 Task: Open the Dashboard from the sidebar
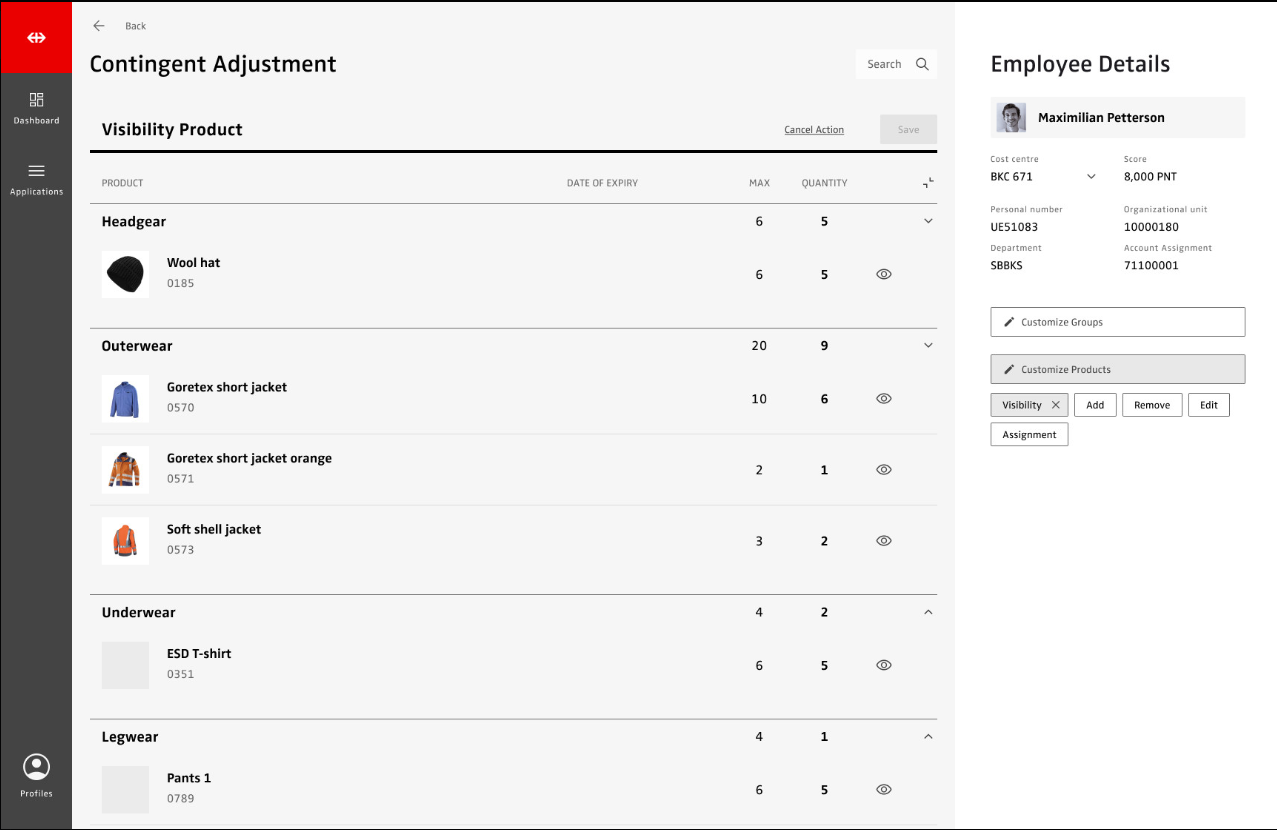(x=36, y=108)
